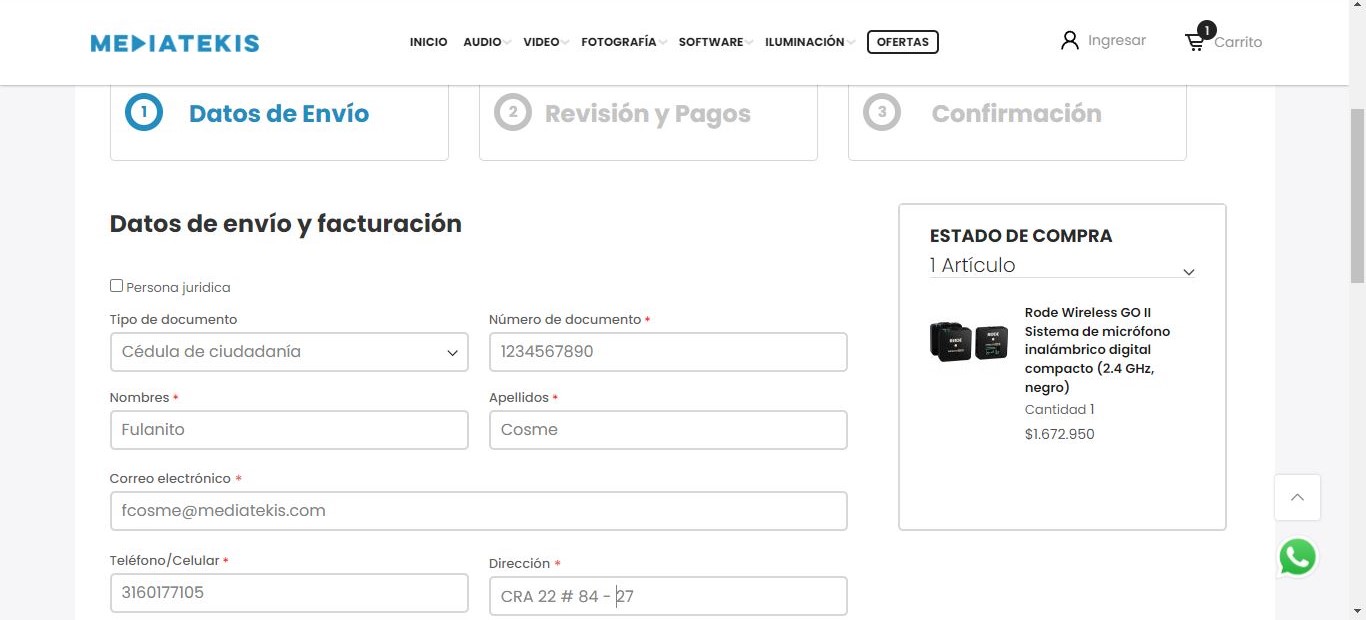Click step 1 circle icon
Image resolution: width=1366 pixels, height=620 pixels.
(144, 112)
